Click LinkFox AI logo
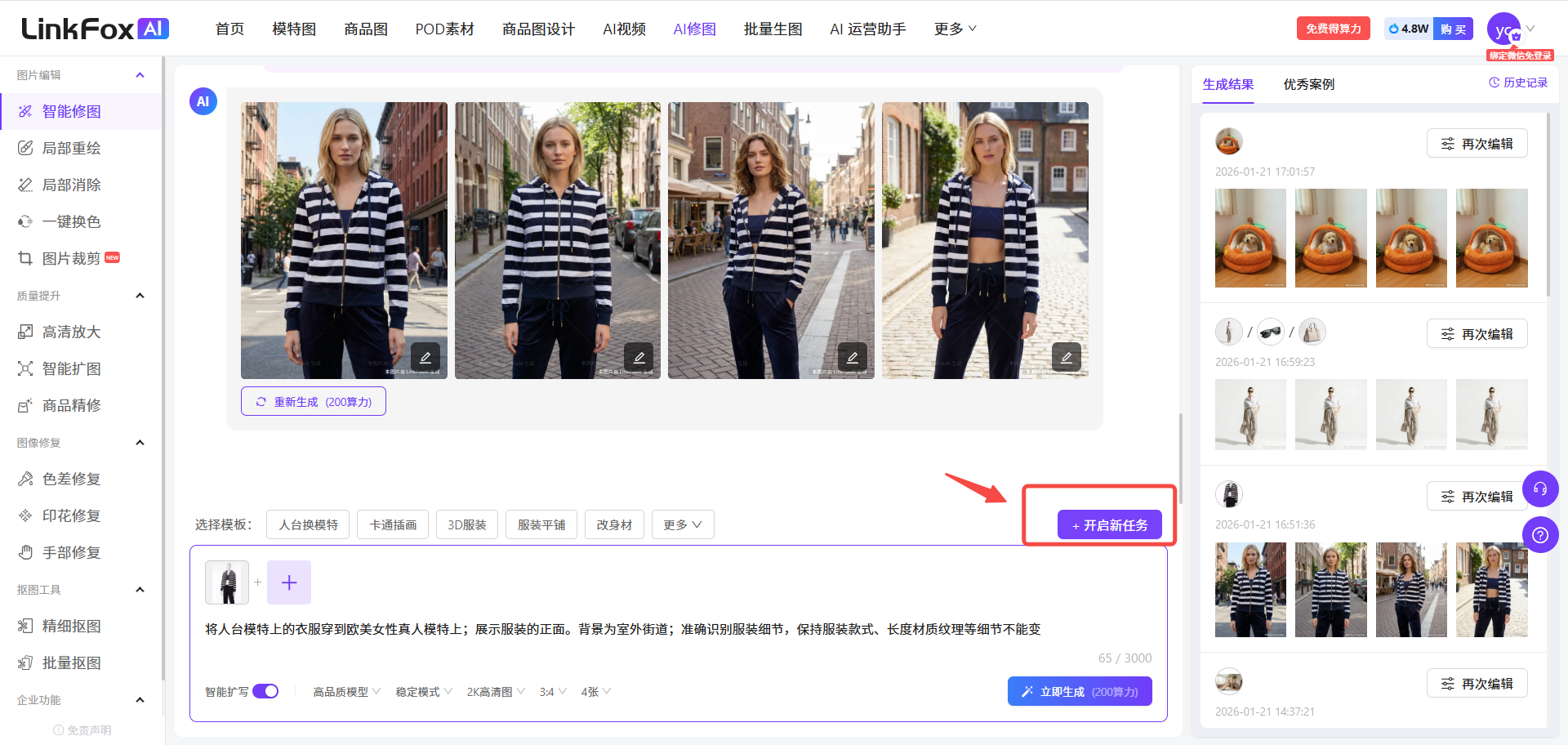 point(95,29)
